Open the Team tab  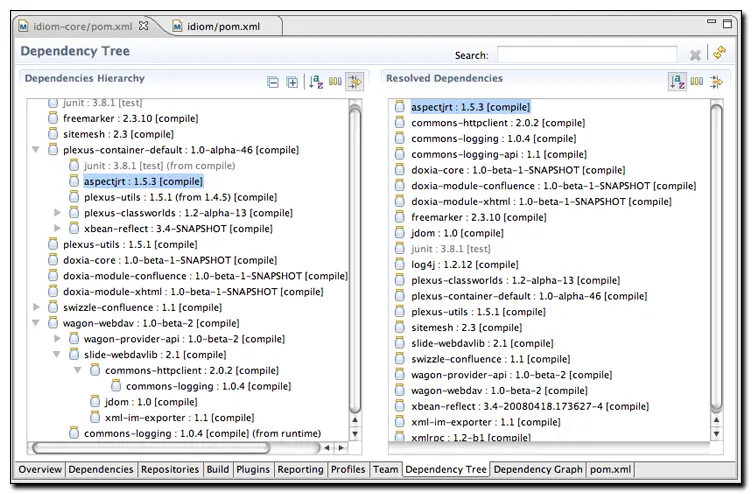[x=386, y=470]
